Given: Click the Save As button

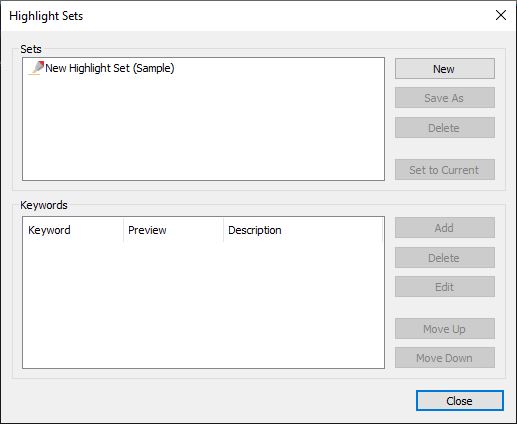Looking at the screenshot, I should click(445, 98).
